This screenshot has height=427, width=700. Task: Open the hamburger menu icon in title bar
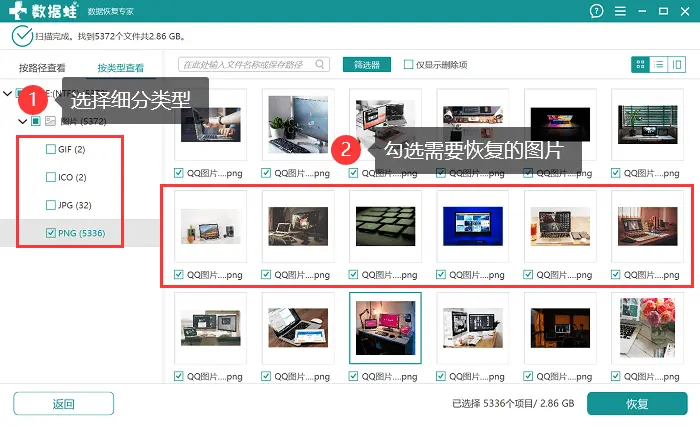[620, 11]
